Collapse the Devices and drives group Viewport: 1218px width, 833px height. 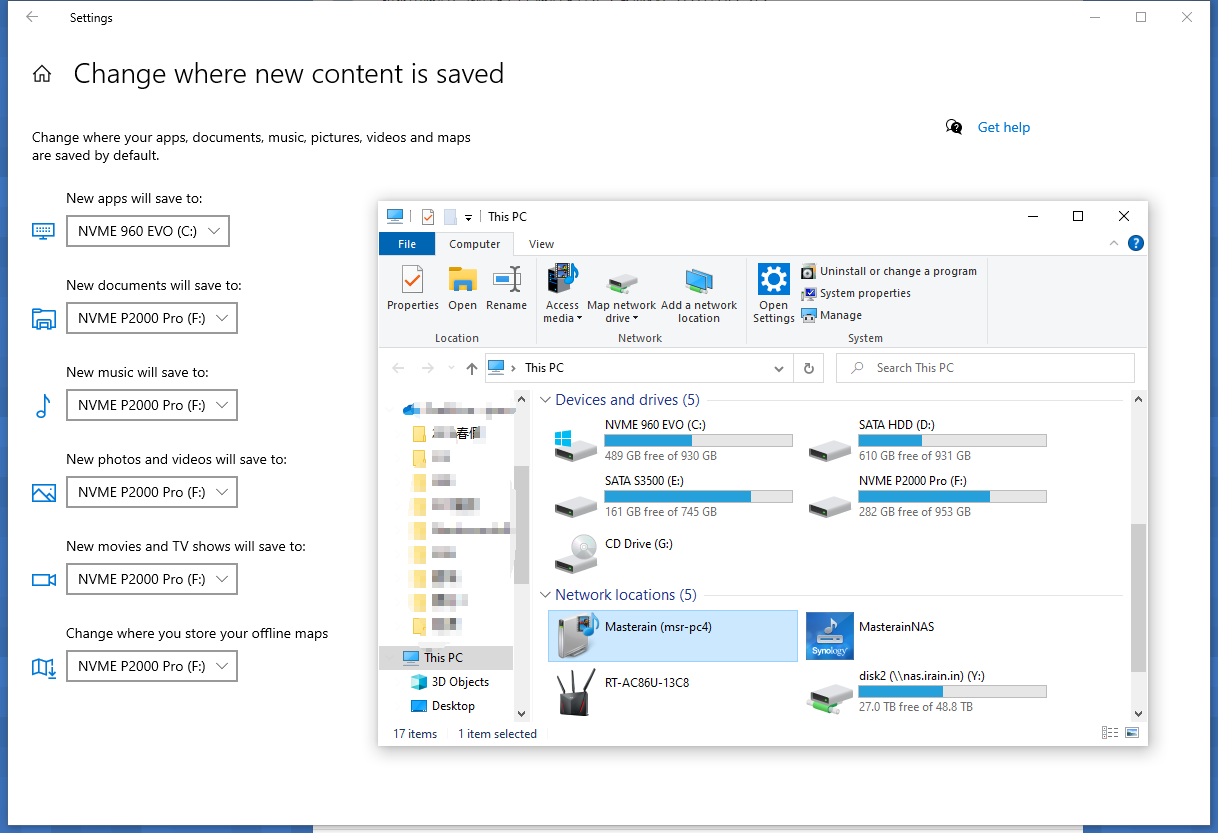545,400
